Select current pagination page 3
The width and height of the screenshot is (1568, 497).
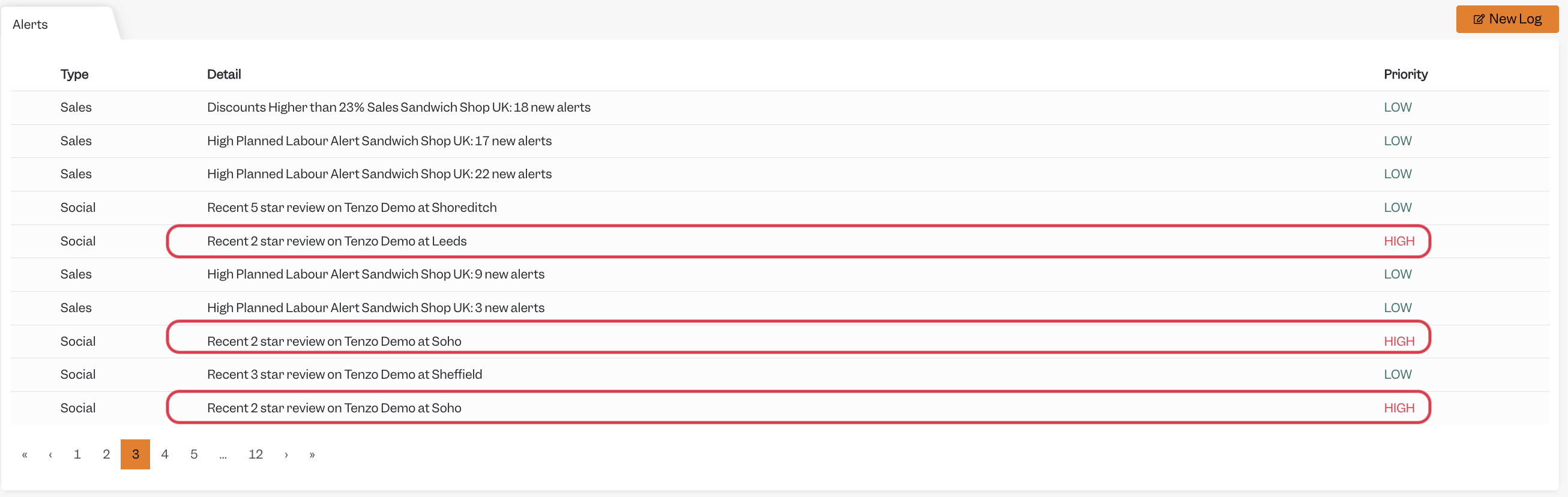135,454
